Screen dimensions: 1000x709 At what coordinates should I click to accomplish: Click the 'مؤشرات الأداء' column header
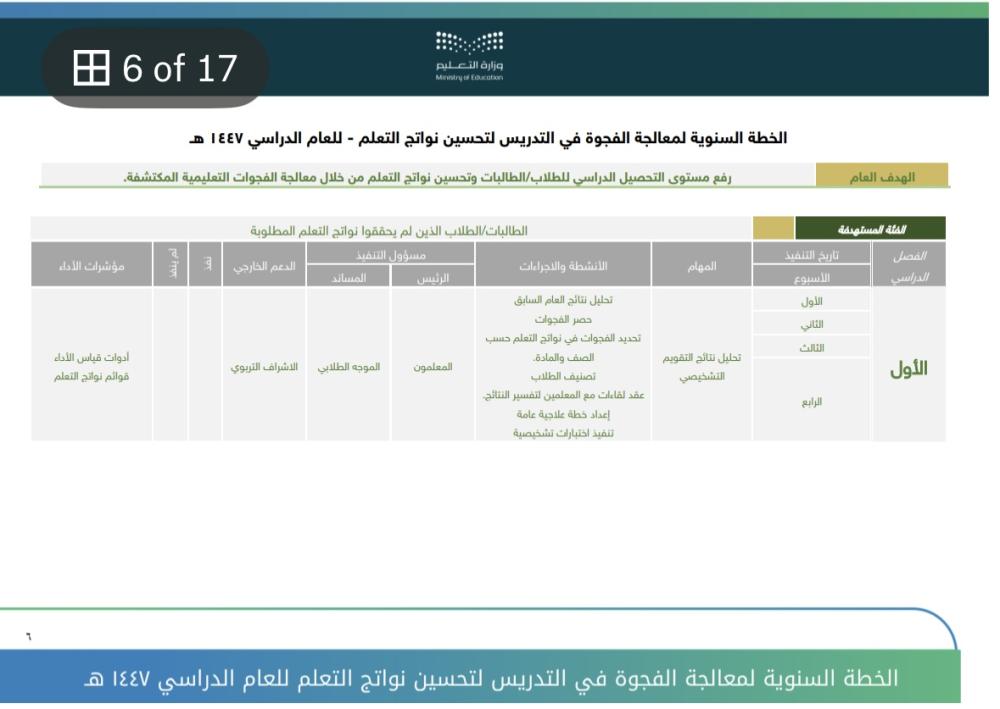(x=91, y=266)
